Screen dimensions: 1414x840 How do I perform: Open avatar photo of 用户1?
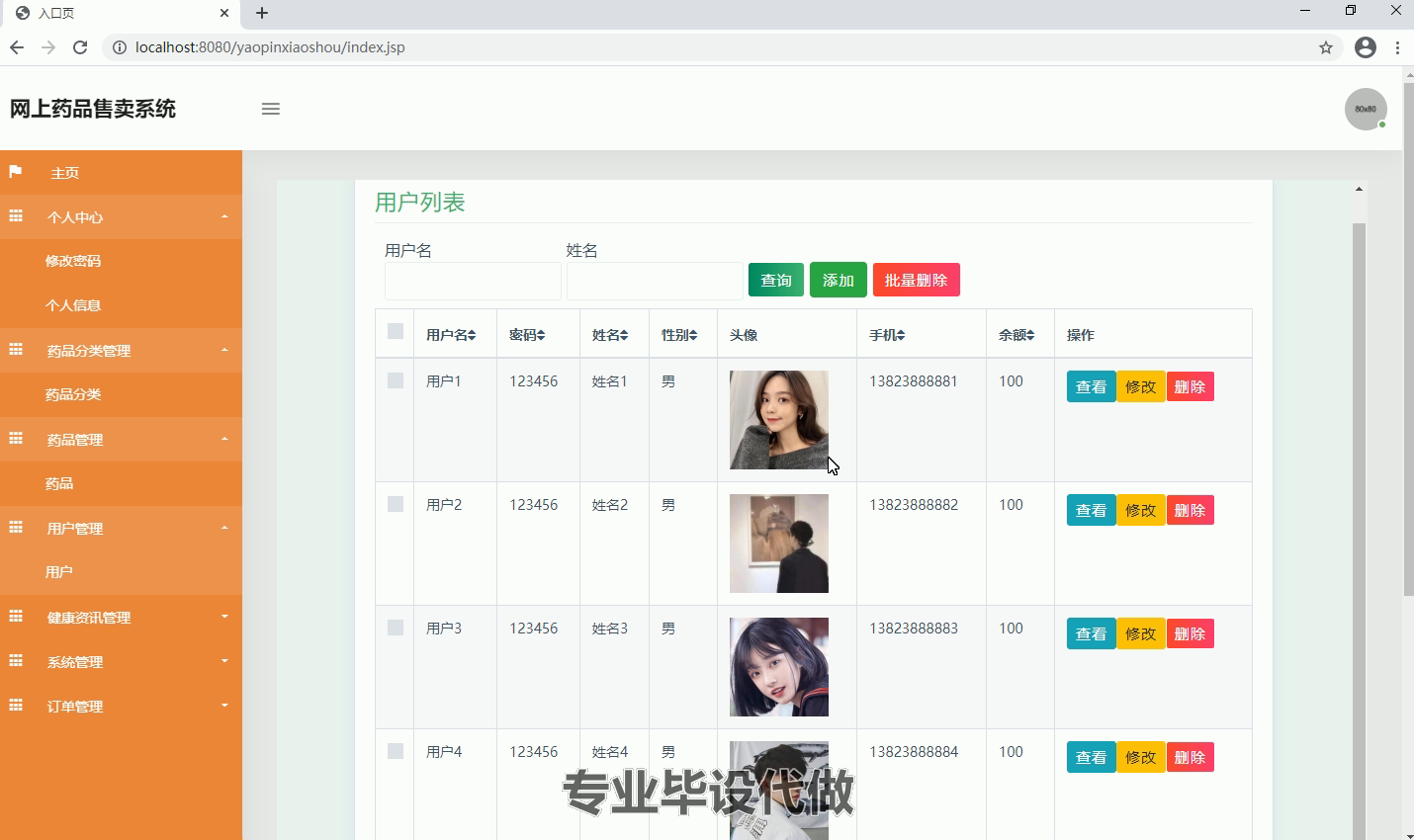[779, 420]
